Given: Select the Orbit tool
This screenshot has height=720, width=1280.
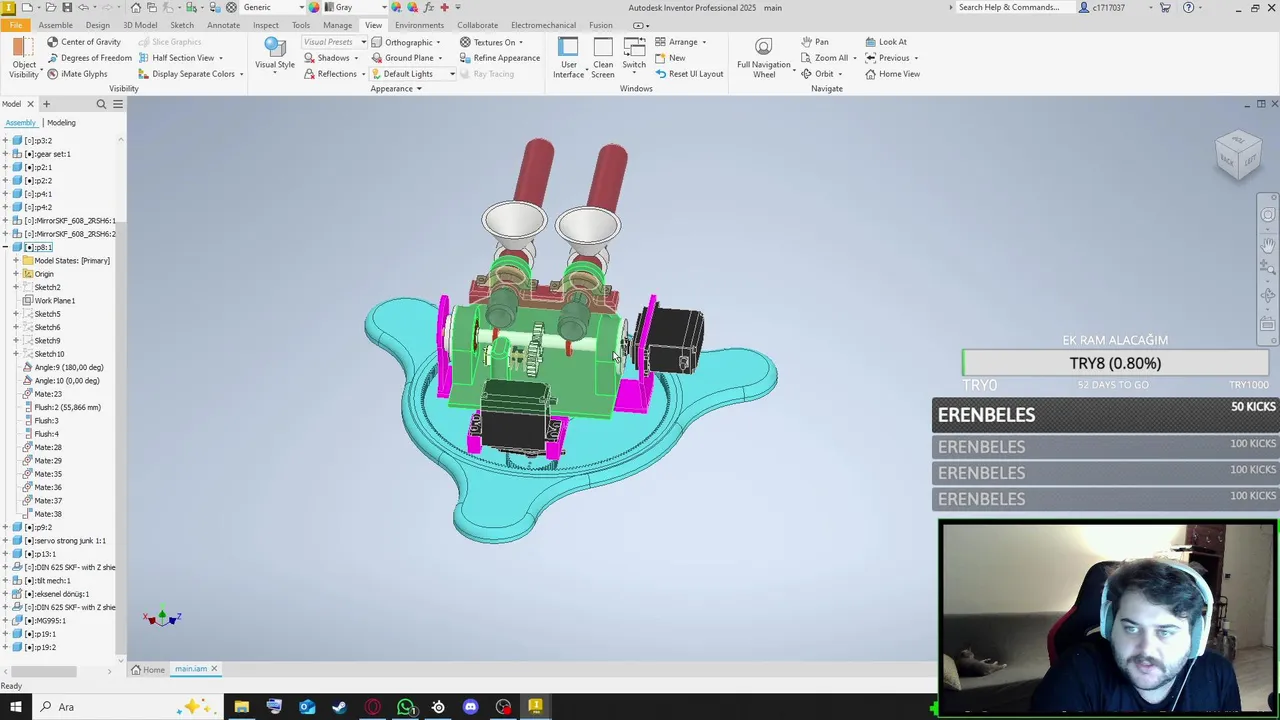Looking at the screenshot, I should [x=817, y=74].
